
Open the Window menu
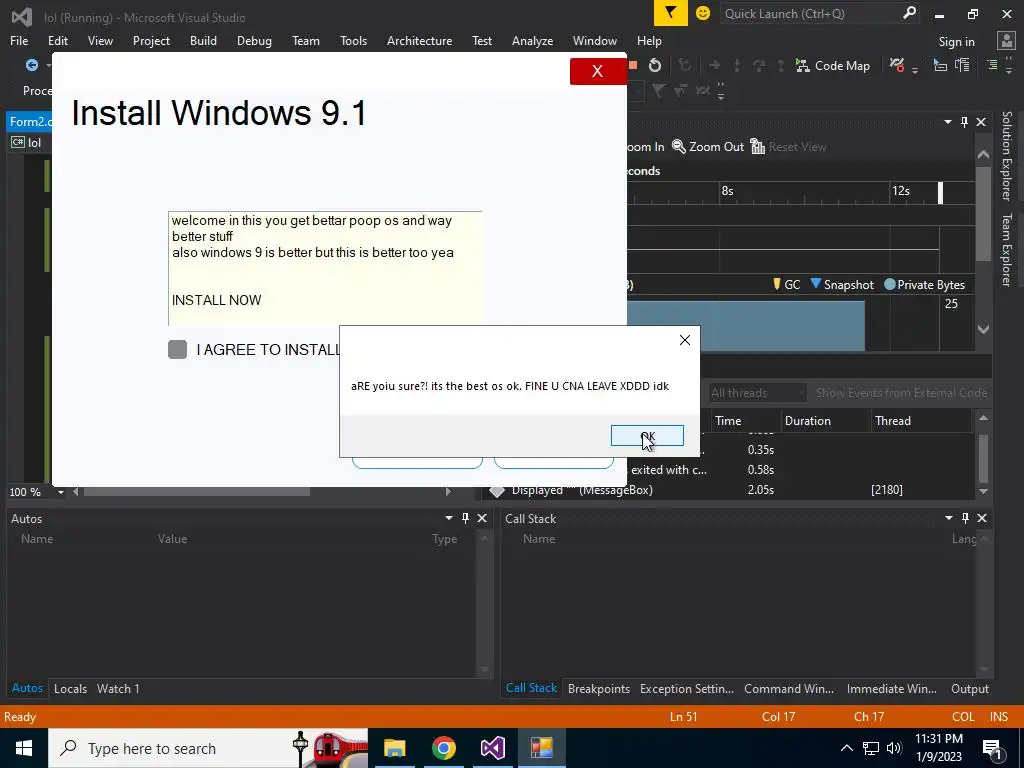click(594, 40)
